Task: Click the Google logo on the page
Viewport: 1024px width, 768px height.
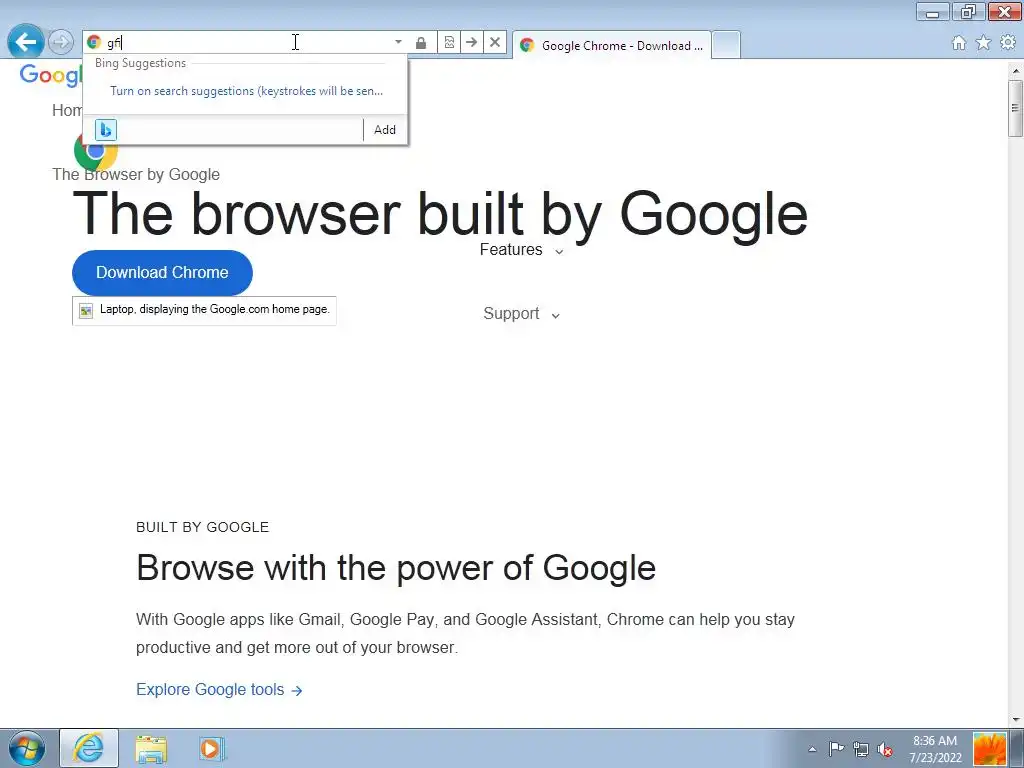Action: coord(50,76)
